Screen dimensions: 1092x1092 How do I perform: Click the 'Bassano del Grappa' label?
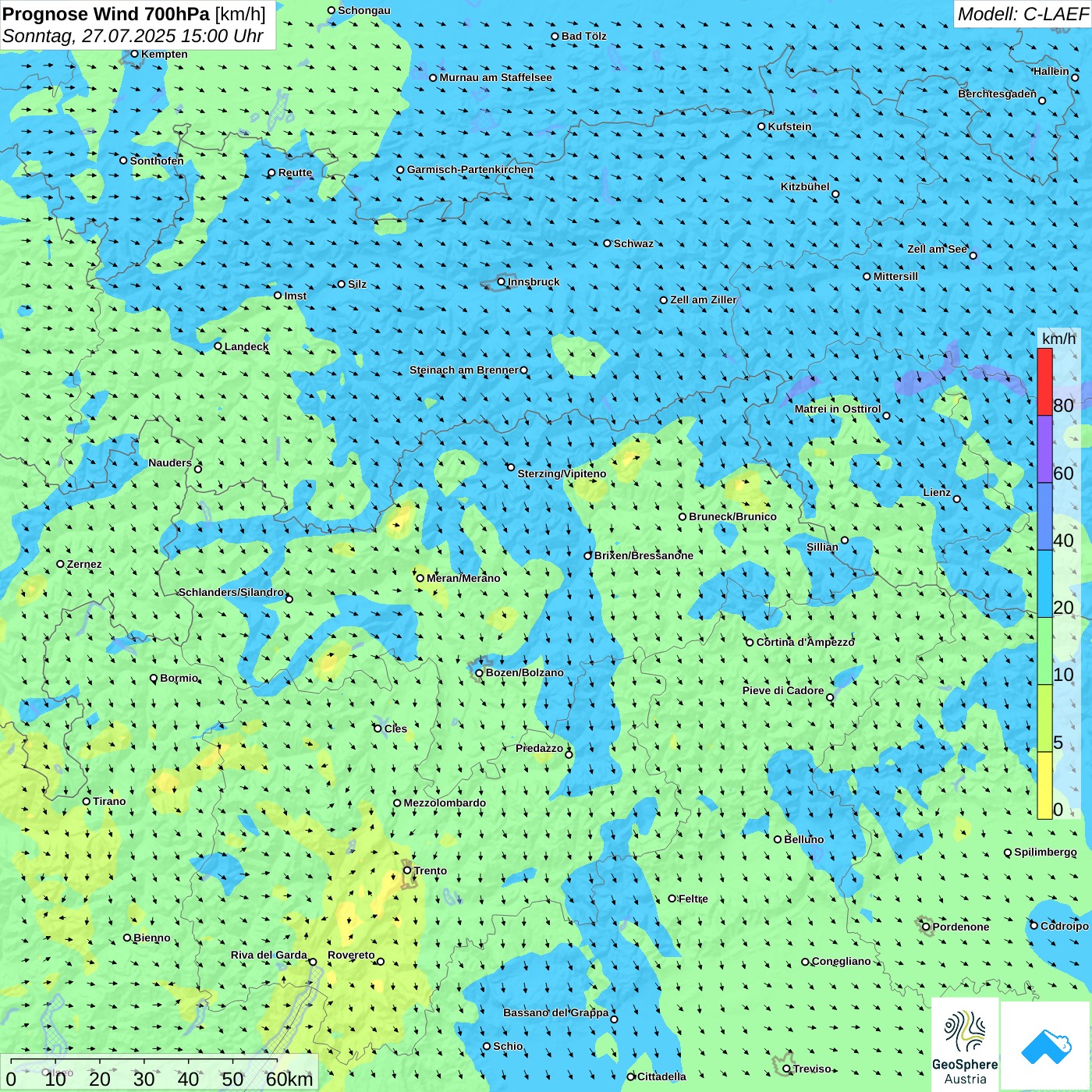(x=556, y=1012)
